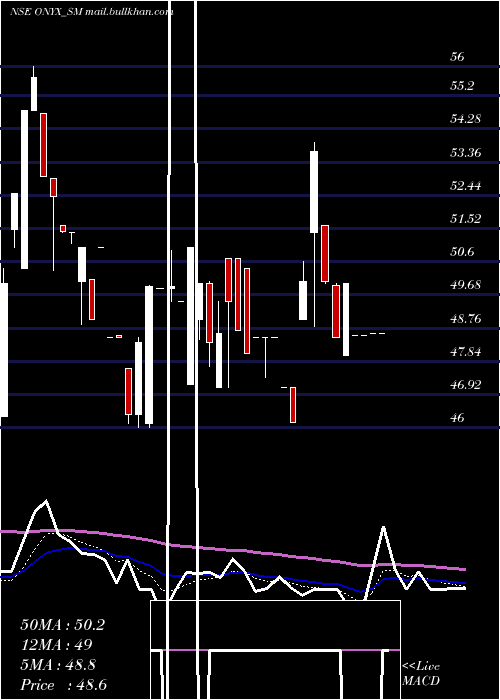Click the 55.2 price axis label
The image size is (500, 700).
point(462,86)
